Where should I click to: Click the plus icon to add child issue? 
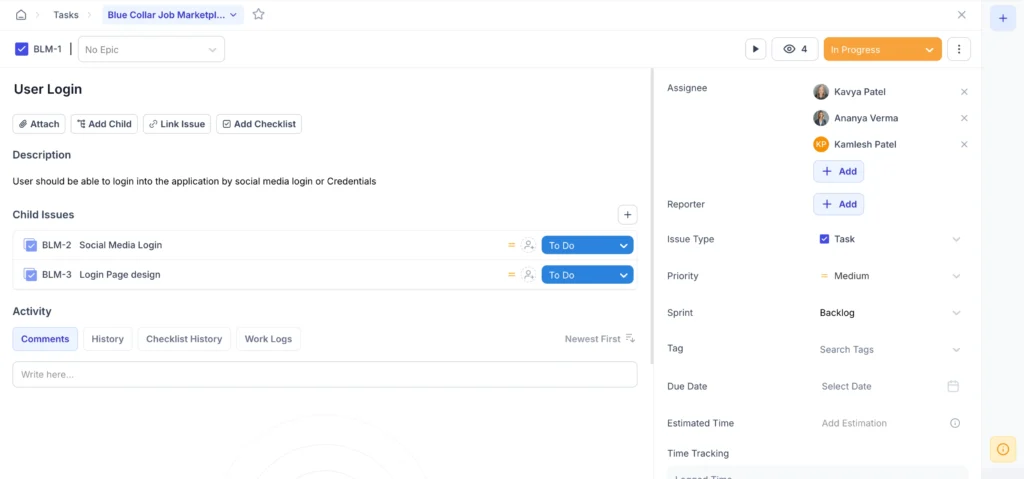tap(627, 215)
